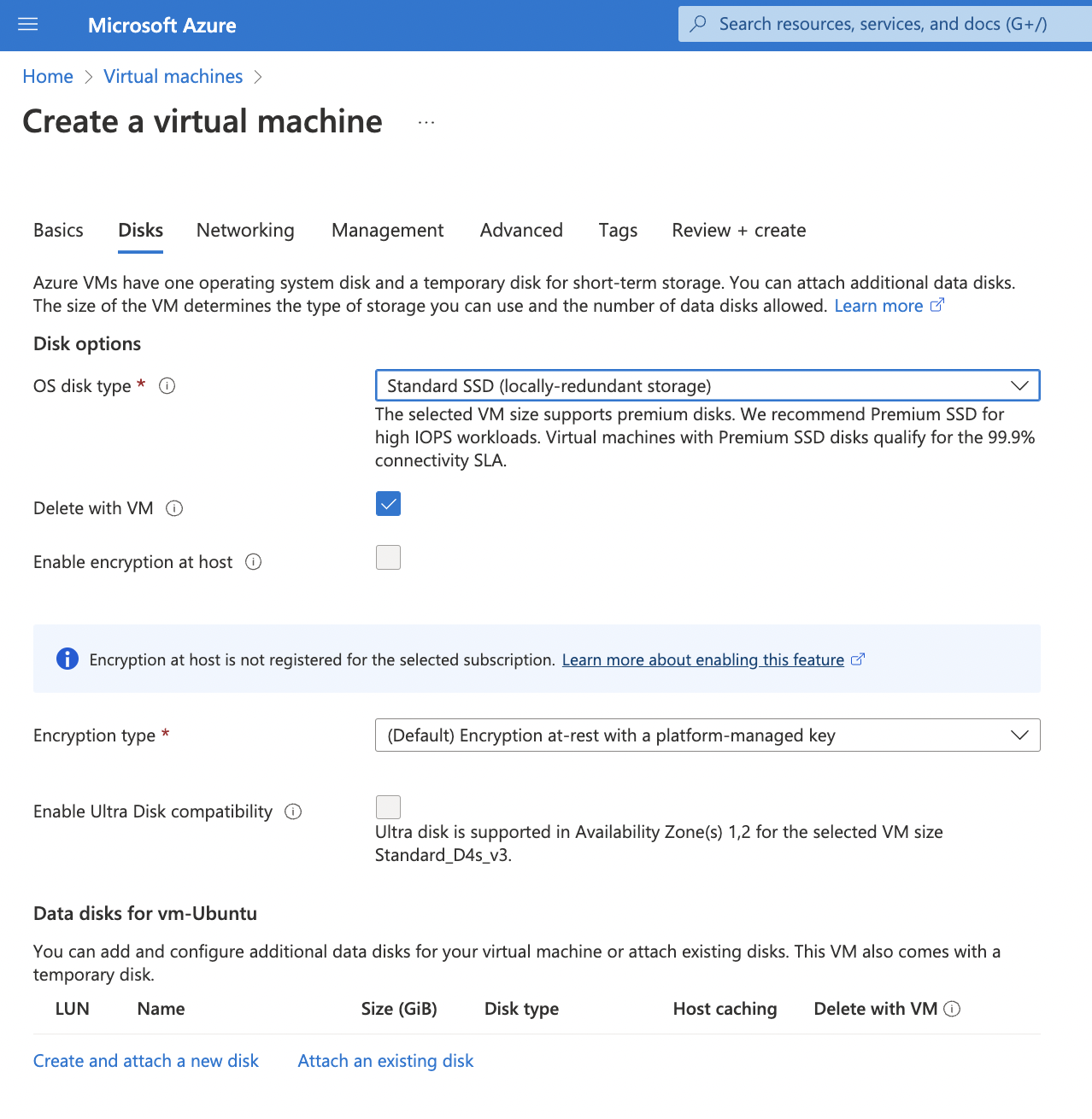Open external icon after enabling this feature

(x=859, y=659)
